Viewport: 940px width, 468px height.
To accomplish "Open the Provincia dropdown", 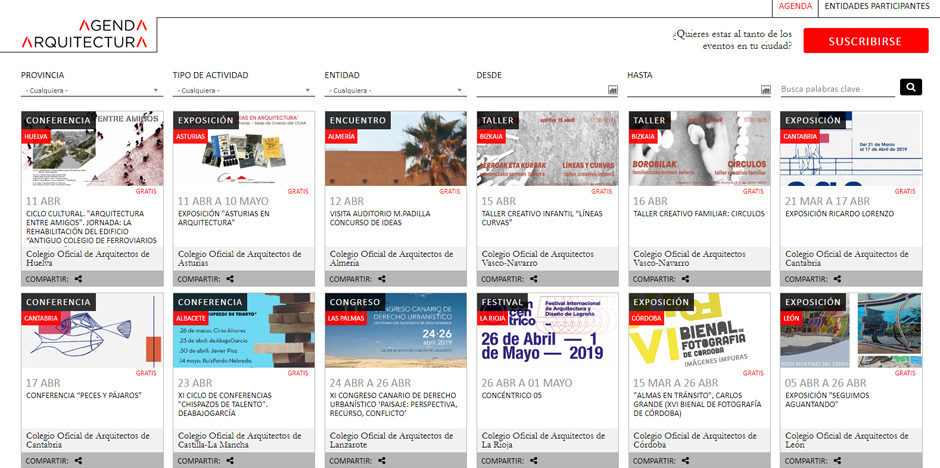I will [92, 90].
